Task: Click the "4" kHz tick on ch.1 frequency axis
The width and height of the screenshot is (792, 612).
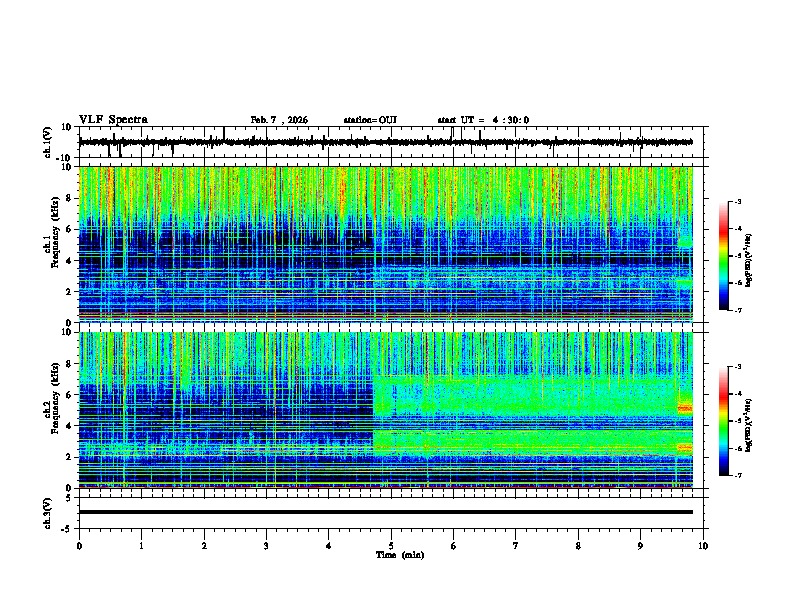Action: 69,261
